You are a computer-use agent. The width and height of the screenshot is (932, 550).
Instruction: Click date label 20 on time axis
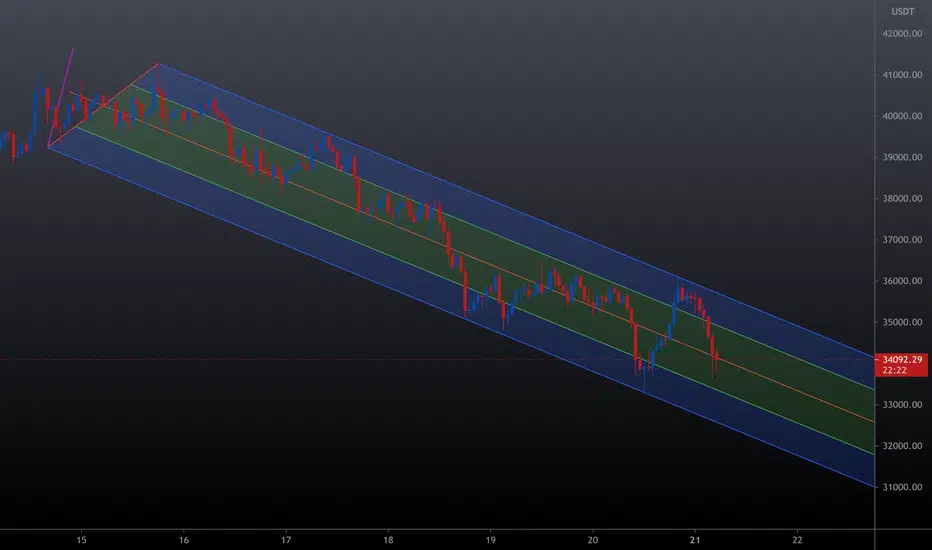click(x=593, y=540)
